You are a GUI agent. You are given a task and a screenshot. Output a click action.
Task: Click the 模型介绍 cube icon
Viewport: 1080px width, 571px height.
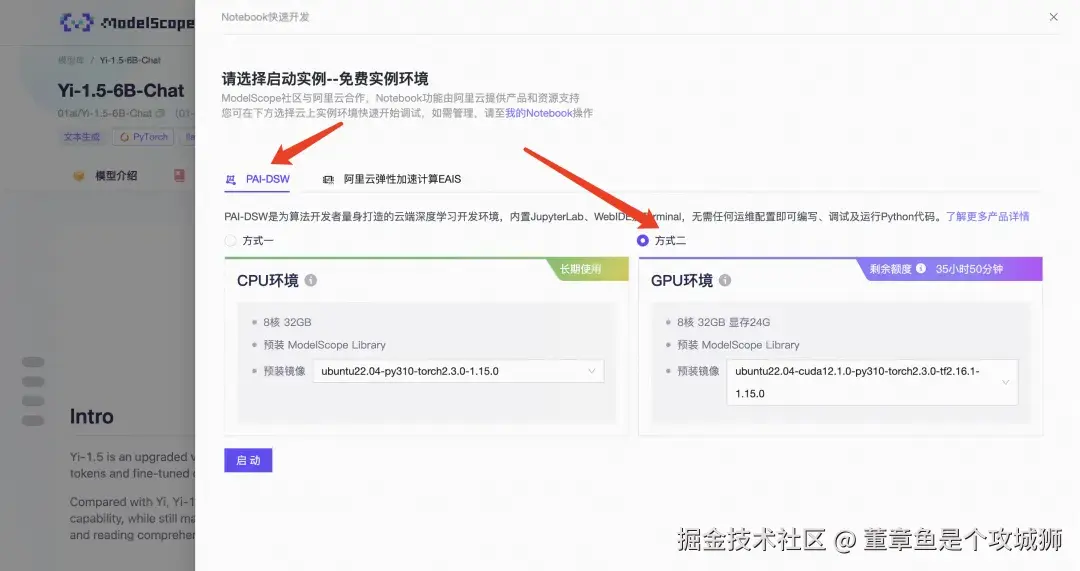pos(79,176)
